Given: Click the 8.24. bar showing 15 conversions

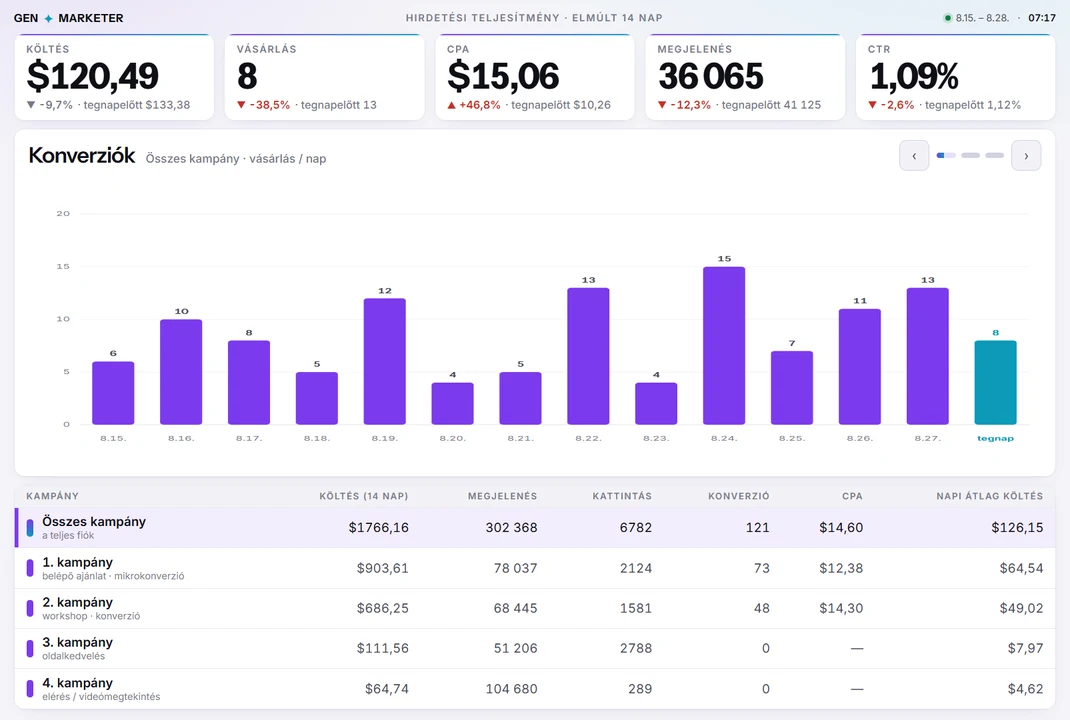Looking at the screenshot, I should point(724,345).
